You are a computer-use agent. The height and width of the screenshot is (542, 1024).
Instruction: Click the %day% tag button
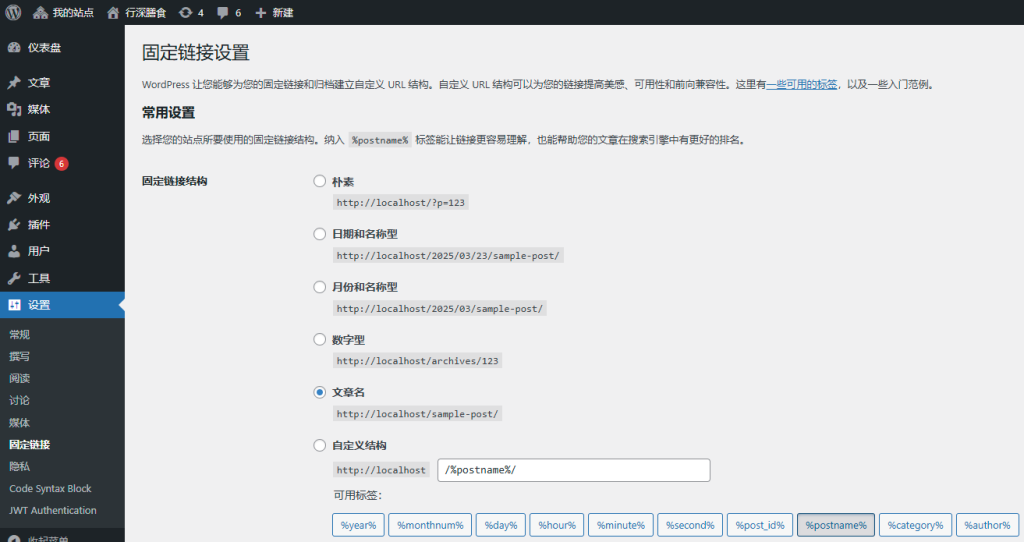pos(500,525)
